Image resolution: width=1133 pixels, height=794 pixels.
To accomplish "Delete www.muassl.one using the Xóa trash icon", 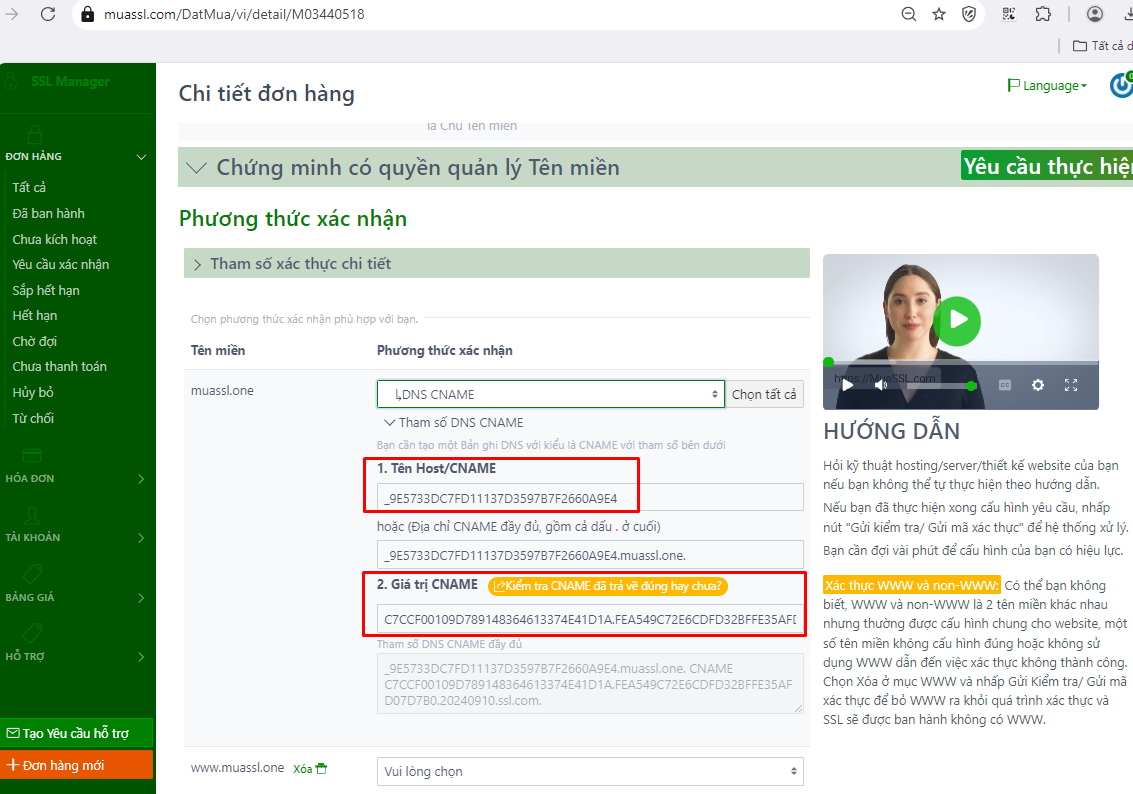I will [x=321, y=769].
